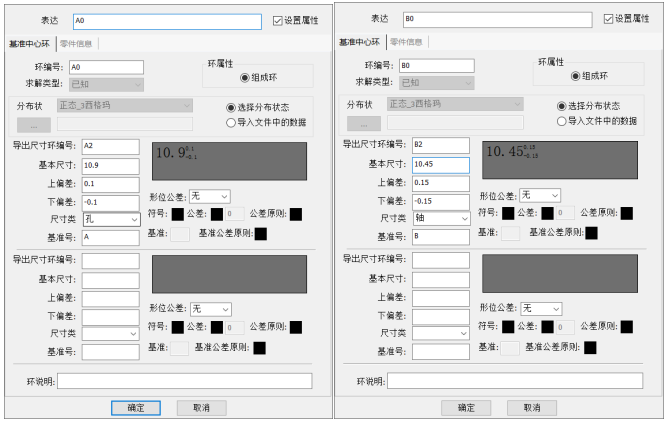The image size is (668, 422).
Task: Click the 基准公差原则 black swatch in A0 dialog lower section
Action: [259, 348]
